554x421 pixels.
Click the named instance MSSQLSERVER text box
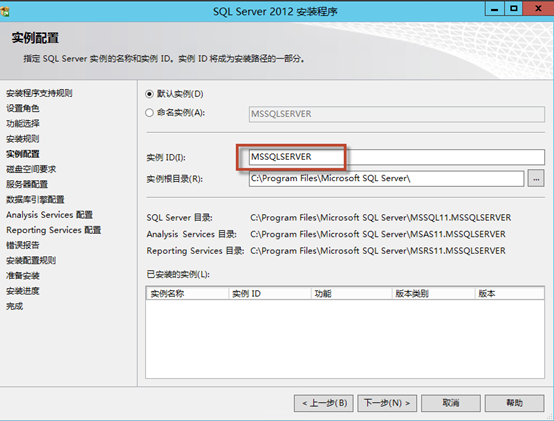396,114
